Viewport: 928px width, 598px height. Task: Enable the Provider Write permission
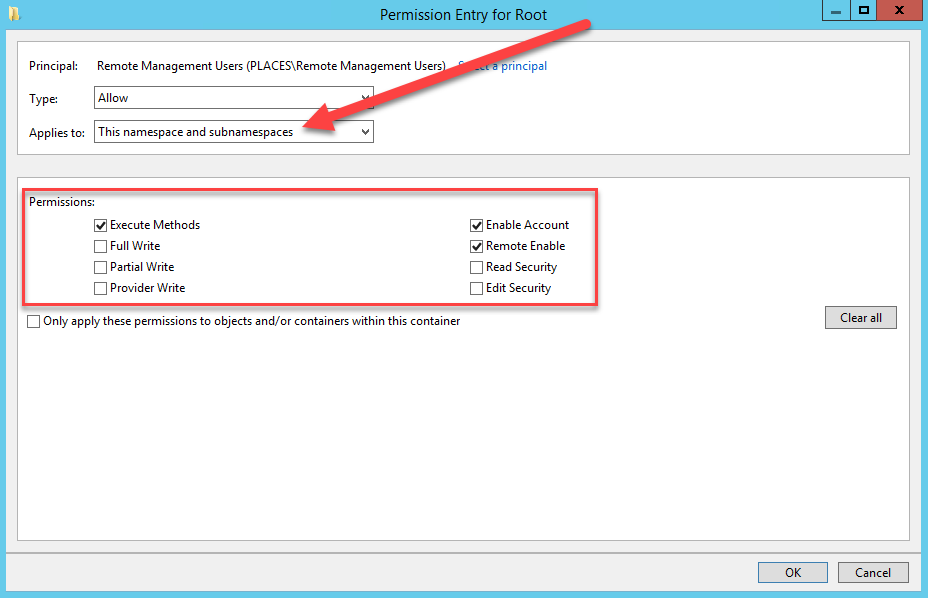(x=100, y=287)
